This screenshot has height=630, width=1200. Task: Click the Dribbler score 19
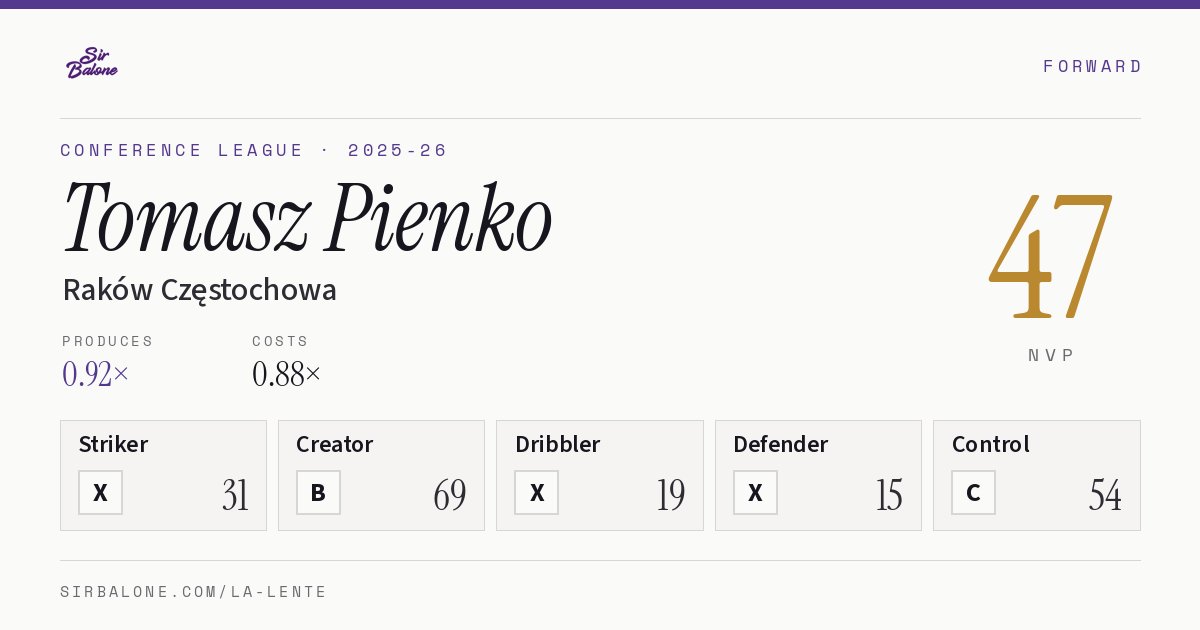670,495
